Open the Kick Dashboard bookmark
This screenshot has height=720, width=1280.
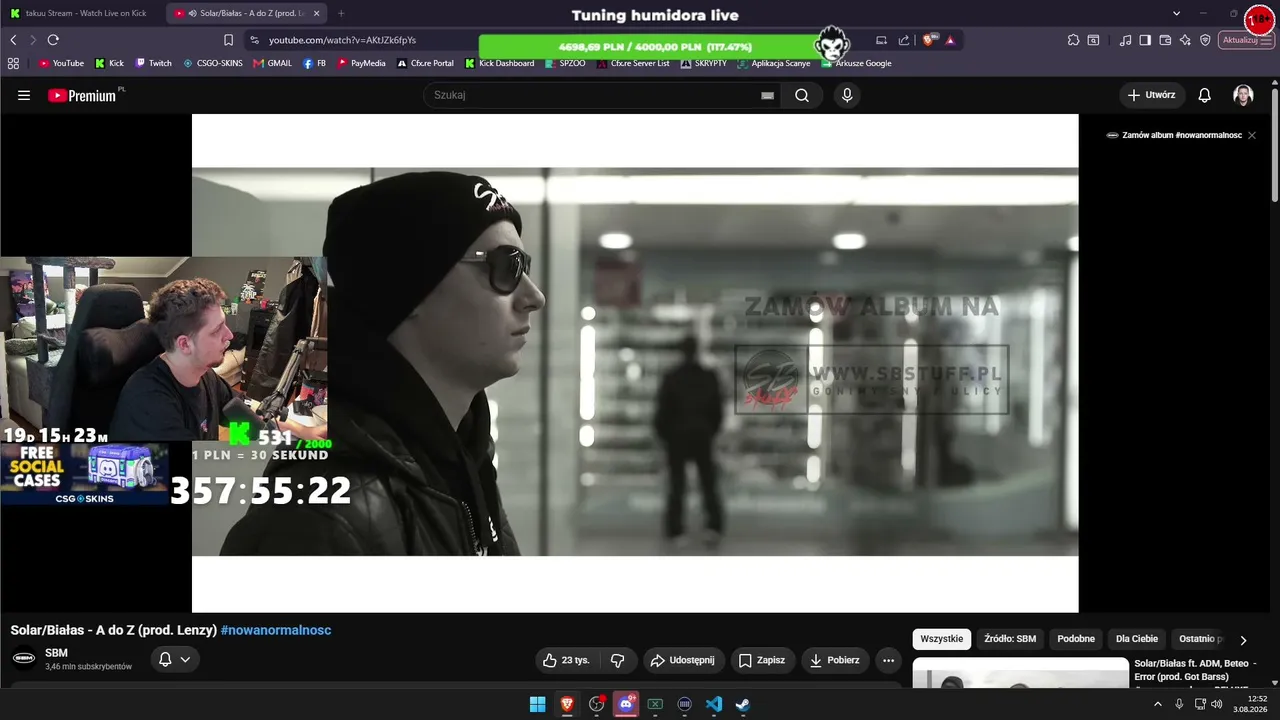tap(499, 63)
